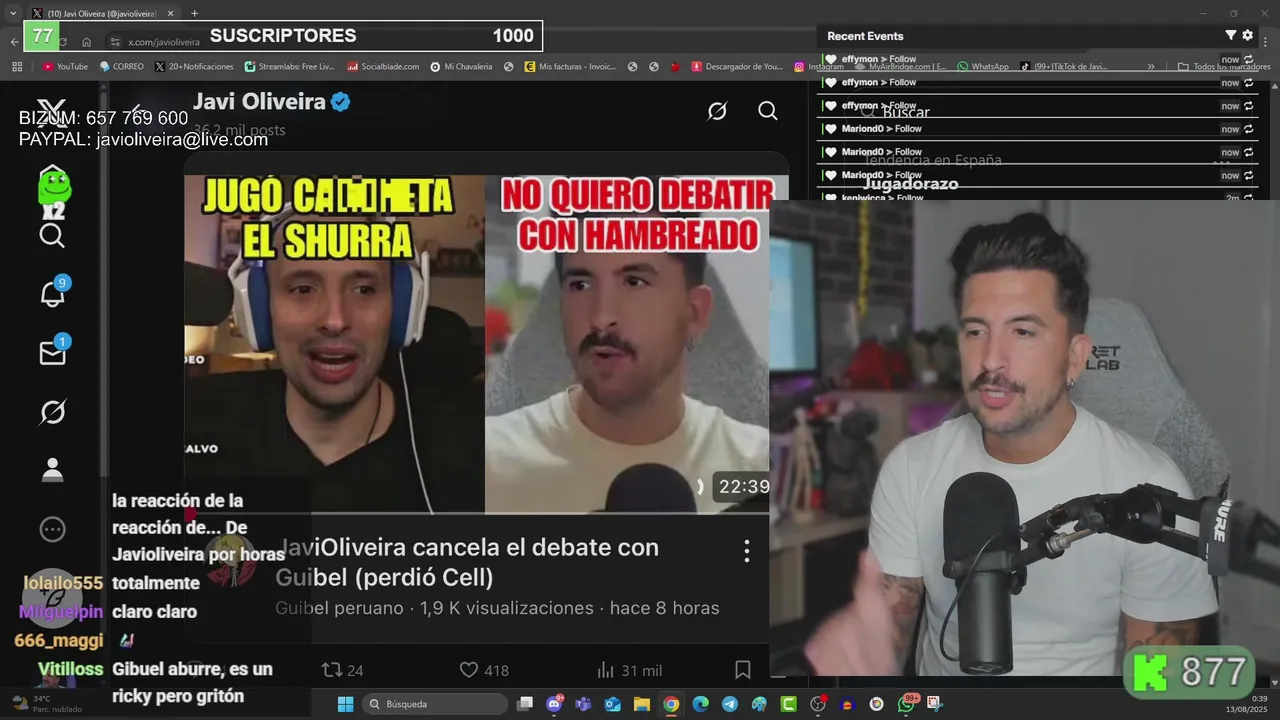View analytics showing 31 mil views
The image size is (1280, 720).
coord(629,670)
